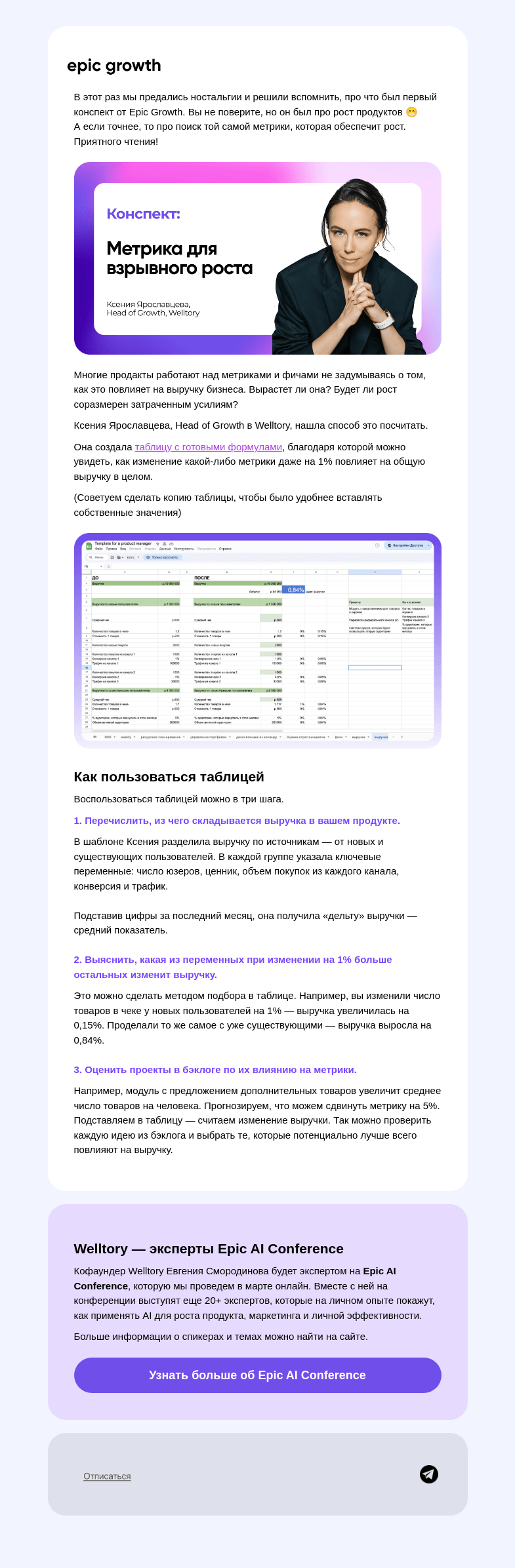Open the 'Метрика для взрывного роста' banner
Image resolution: width=515 pixels, height=1568 pixels.
pos(257,258)
